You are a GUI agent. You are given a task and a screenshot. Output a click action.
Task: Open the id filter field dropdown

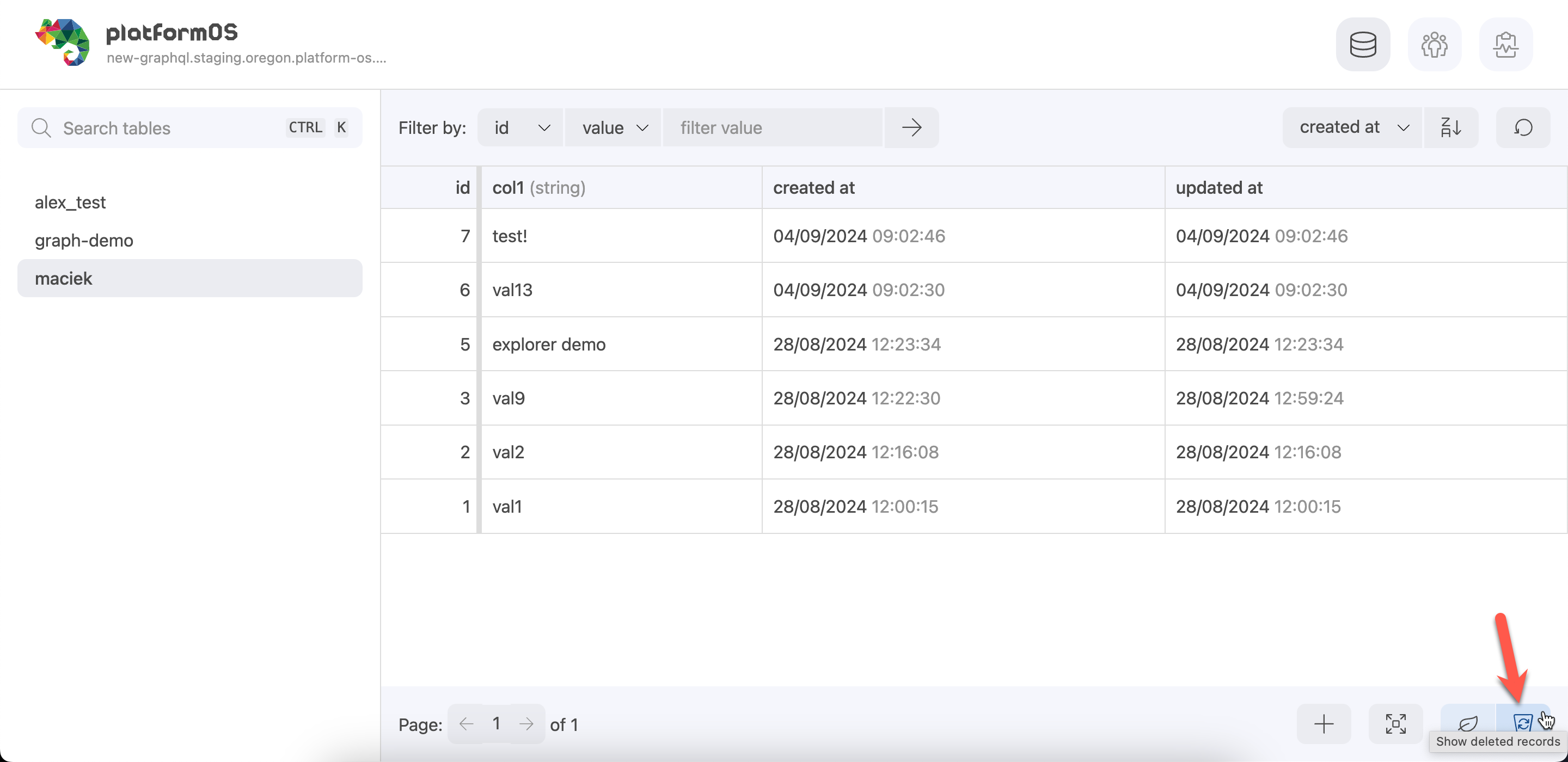520,127
